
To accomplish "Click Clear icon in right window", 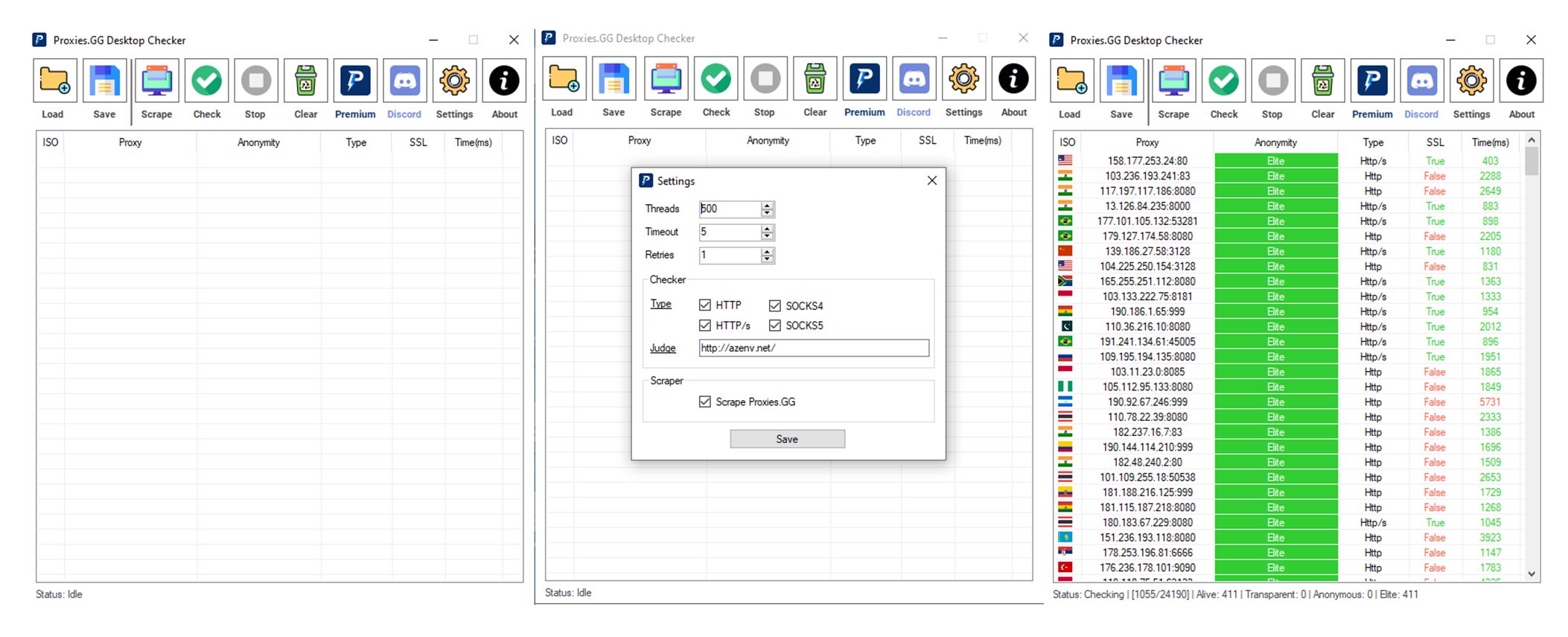I will (1323, 80).
